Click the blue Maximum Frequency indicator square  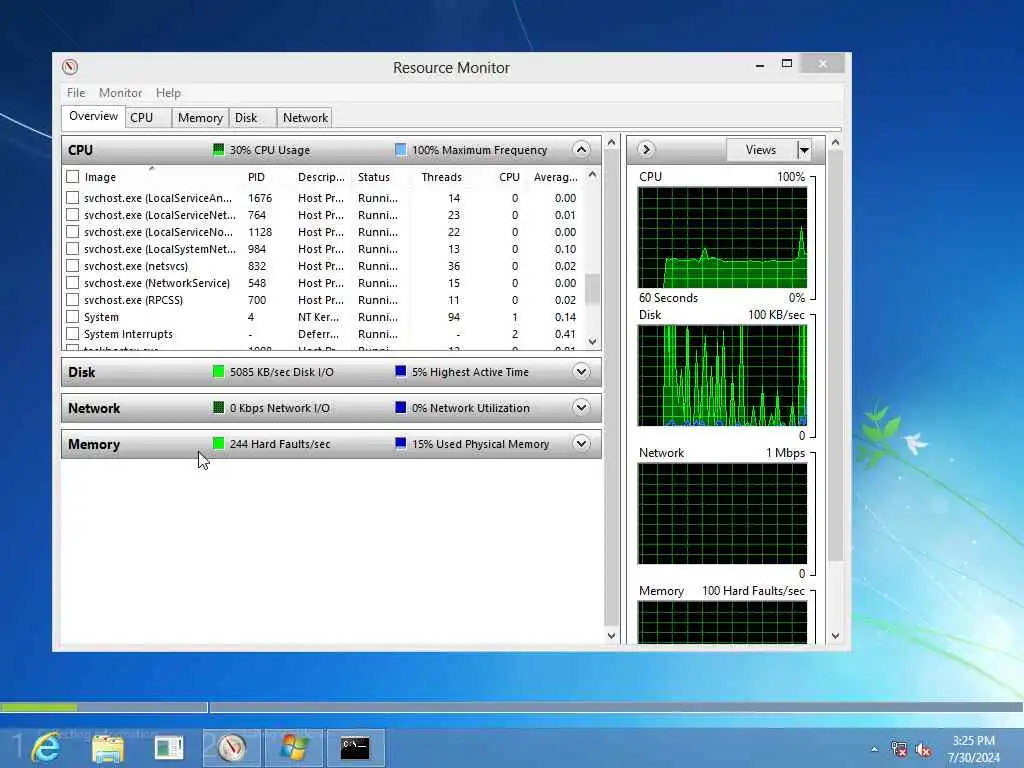pyautogui.click(x=401, y=150)
